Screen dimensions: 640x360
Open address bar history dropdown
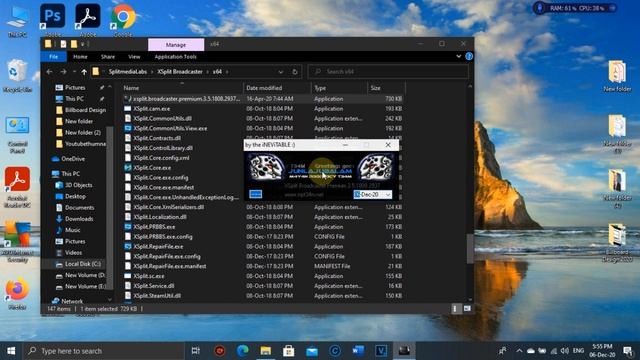click(x=281, y=72)
